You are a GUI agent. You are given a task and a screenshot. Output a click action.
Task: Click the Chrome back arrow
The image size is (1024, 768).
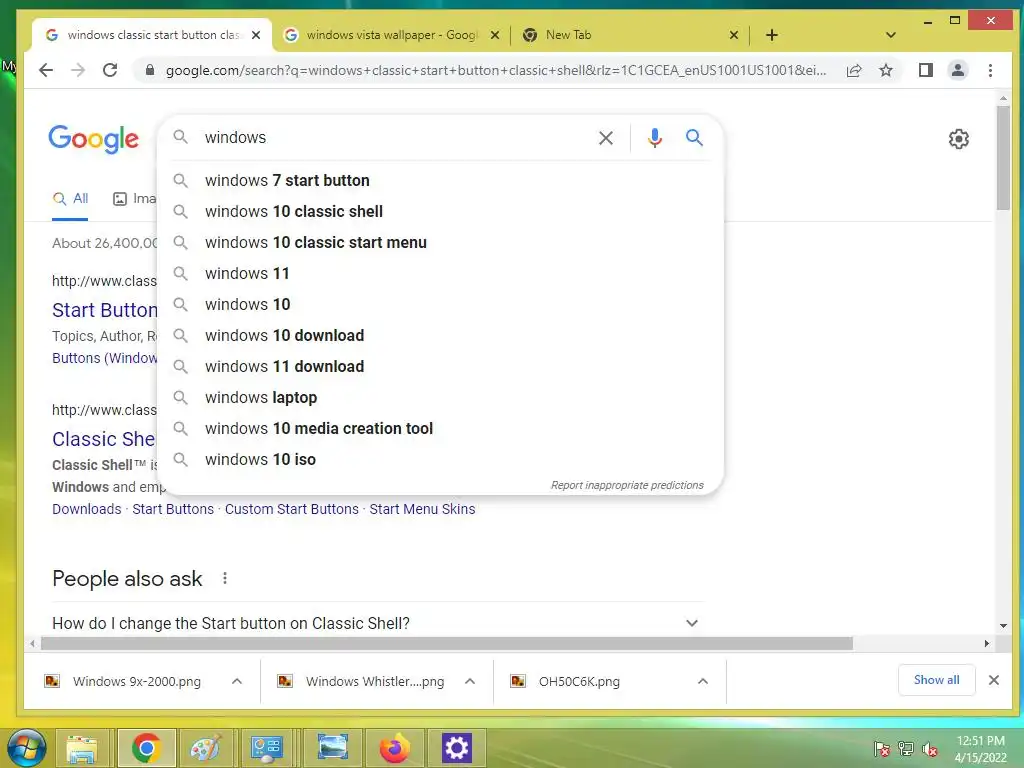(46, 70)
